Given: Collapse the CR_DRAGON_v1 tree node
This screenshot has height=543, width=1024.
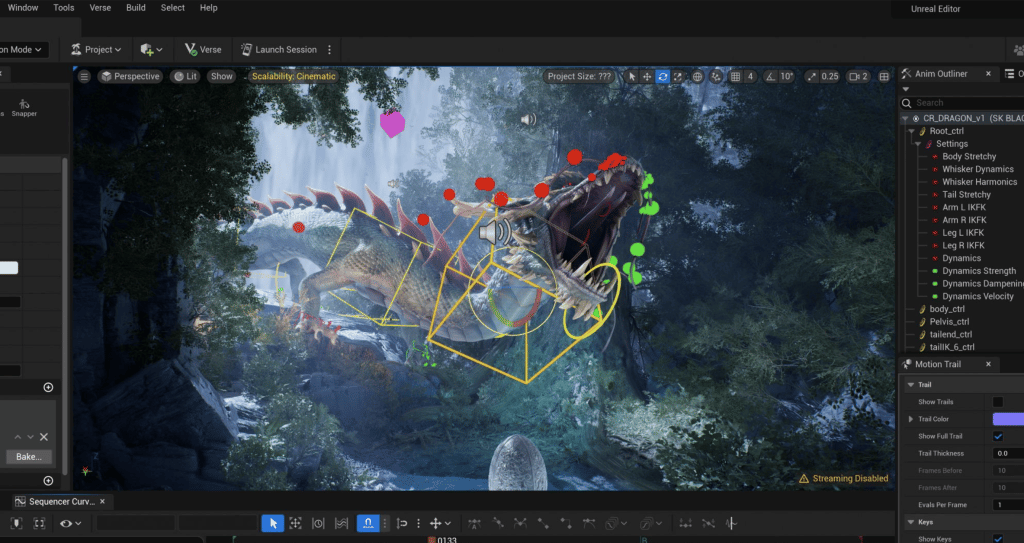Looking at the screenshot, I should point(905,119).
